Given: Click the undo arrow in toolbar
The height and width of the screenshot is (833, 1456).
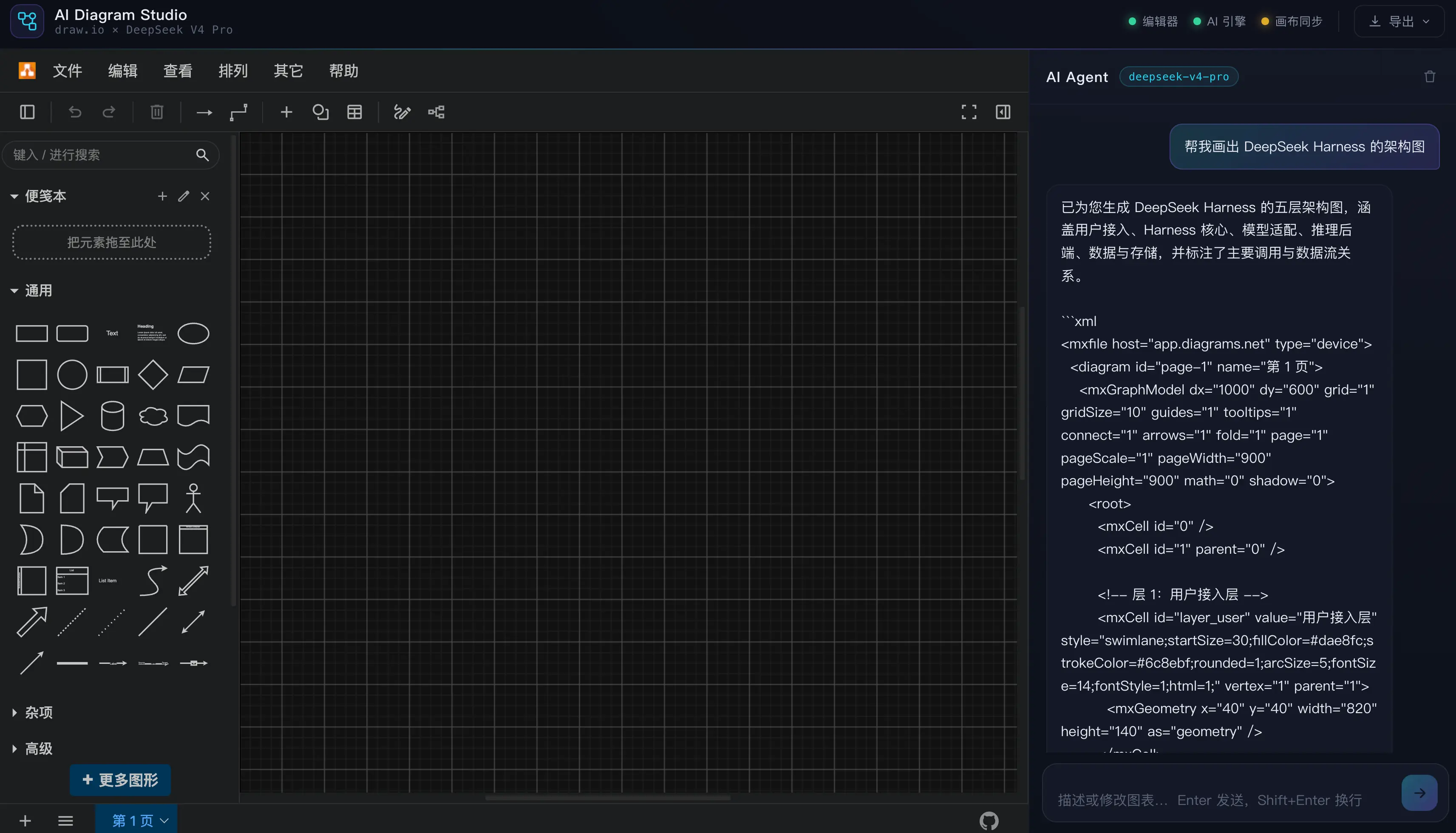Looking at the screenshot, I should pos(75,112).
